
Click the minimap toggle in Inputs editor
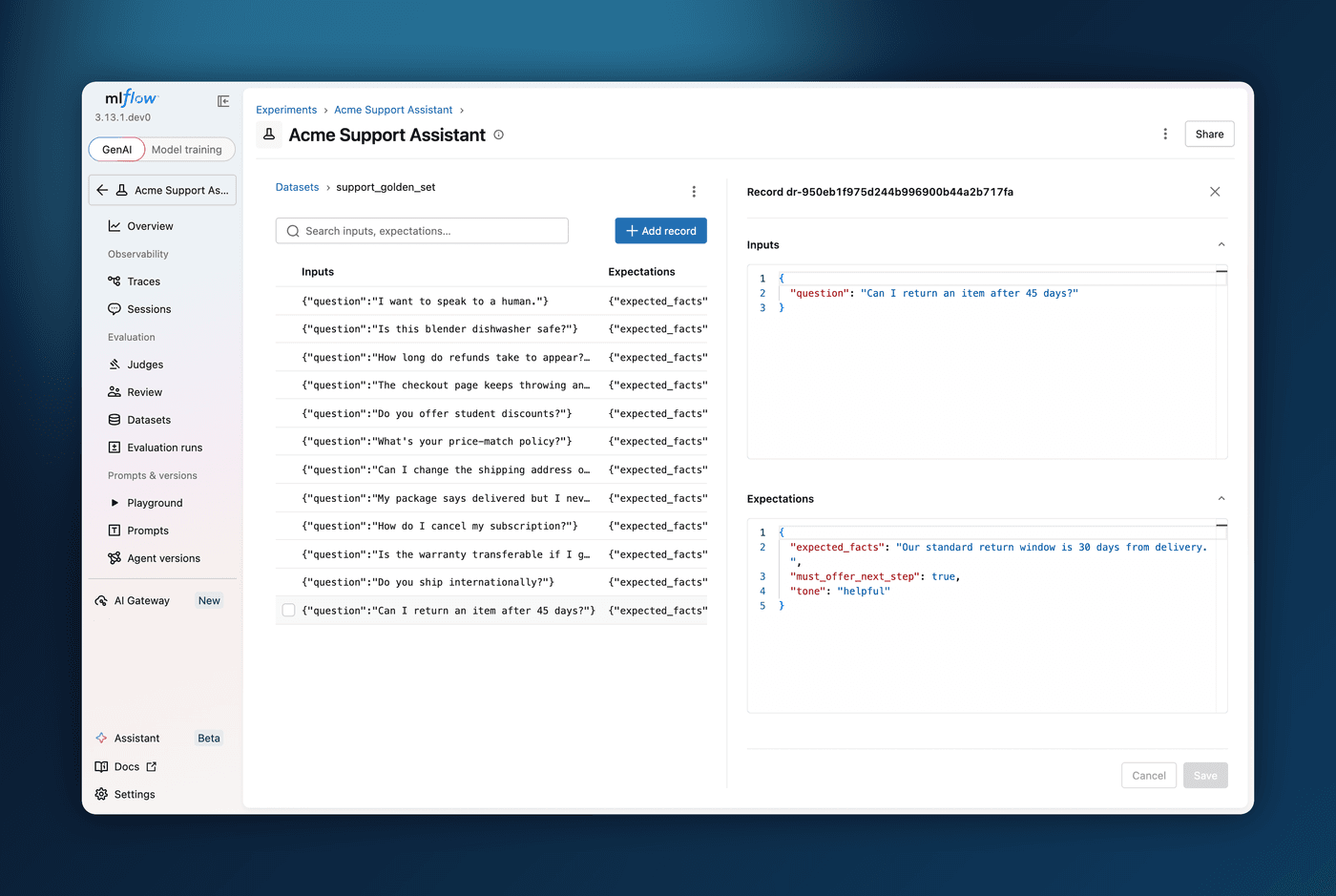[x=1221, y=272]
